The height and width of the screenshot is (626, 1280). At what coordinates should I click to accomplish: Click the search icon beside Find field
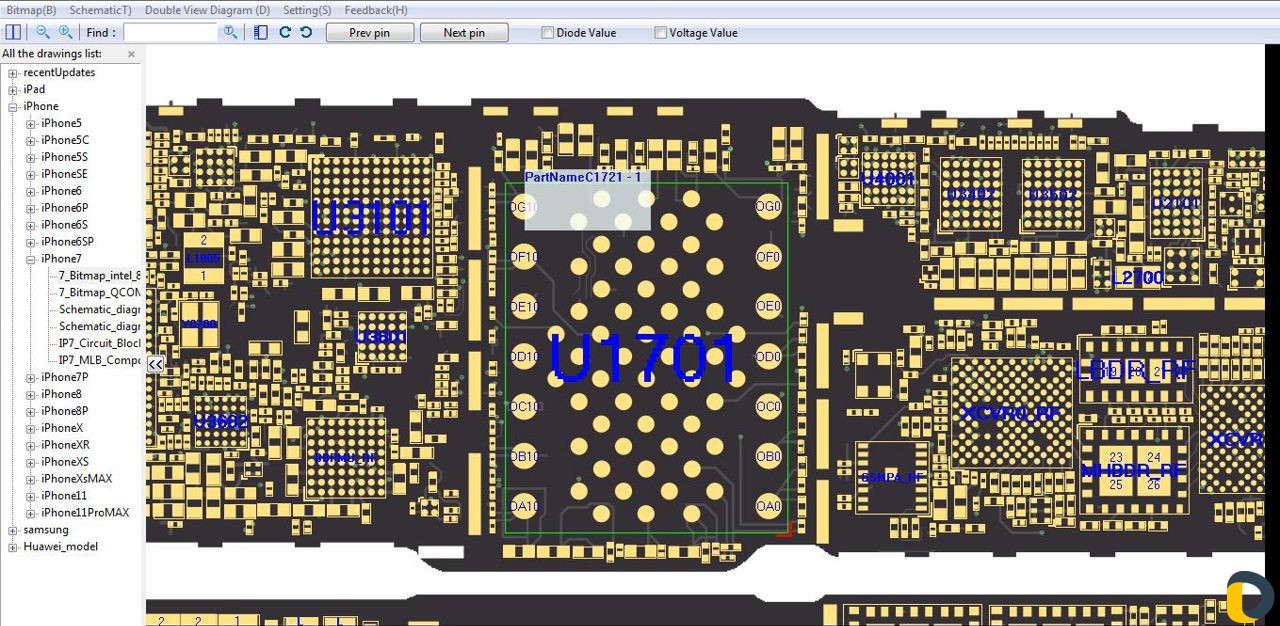(x=231, y=32)
